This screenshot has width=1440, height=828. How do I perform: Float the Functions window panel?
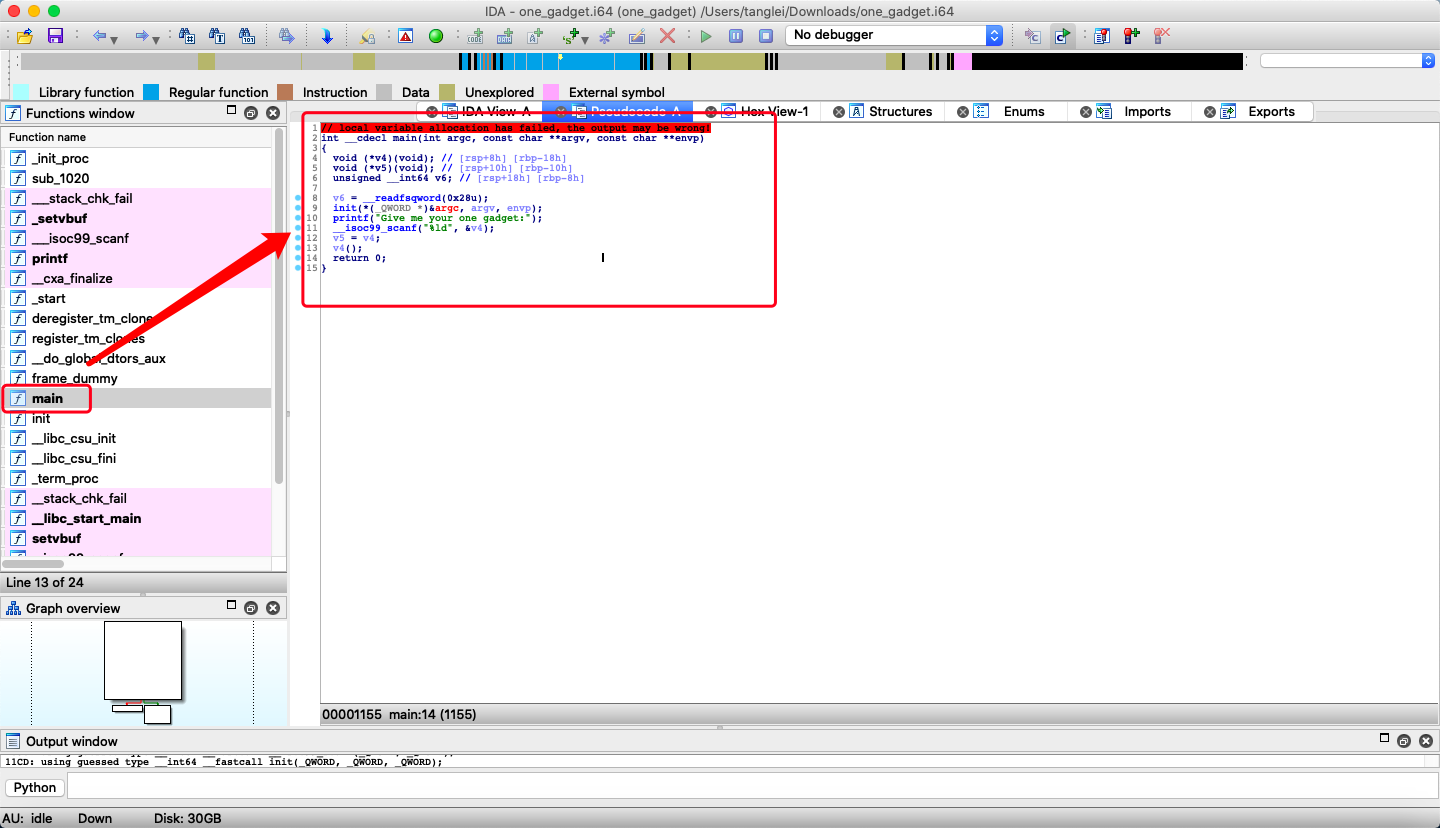[x=251, y=113]
